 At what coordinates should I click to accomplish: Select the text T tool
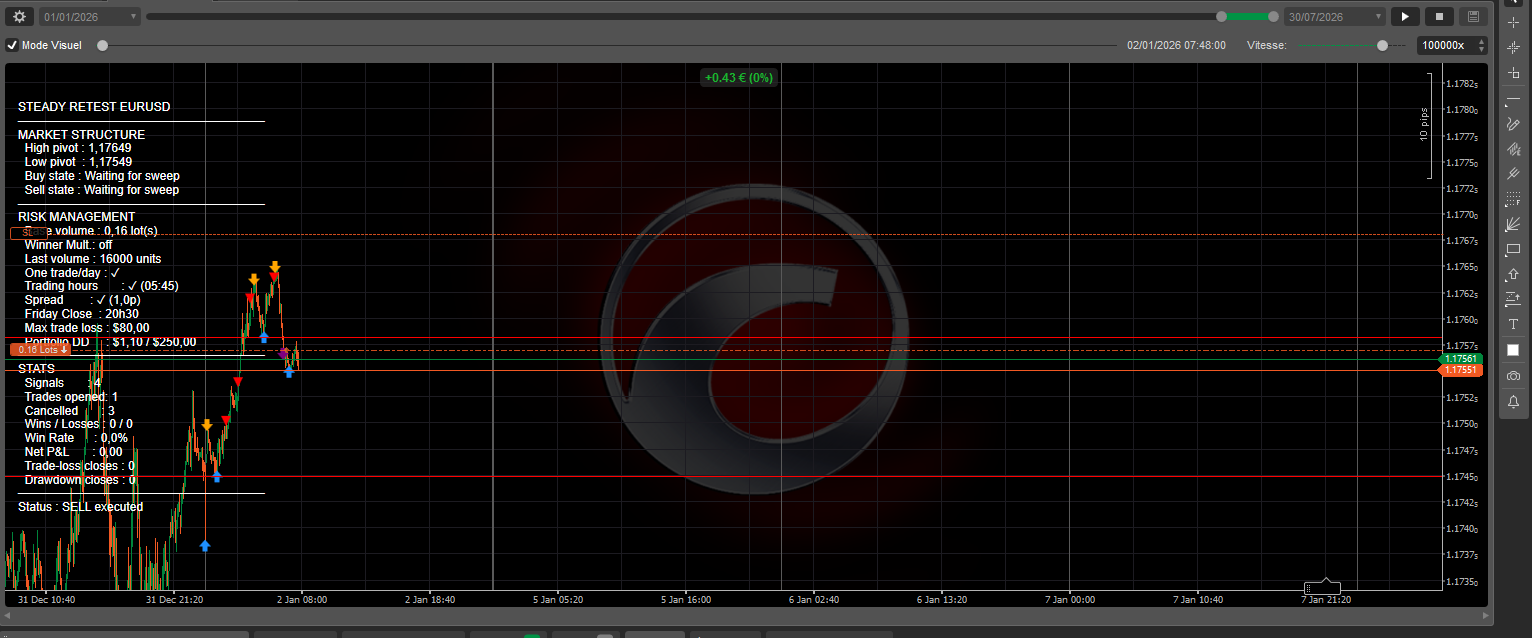click(x=1513, y=324)
